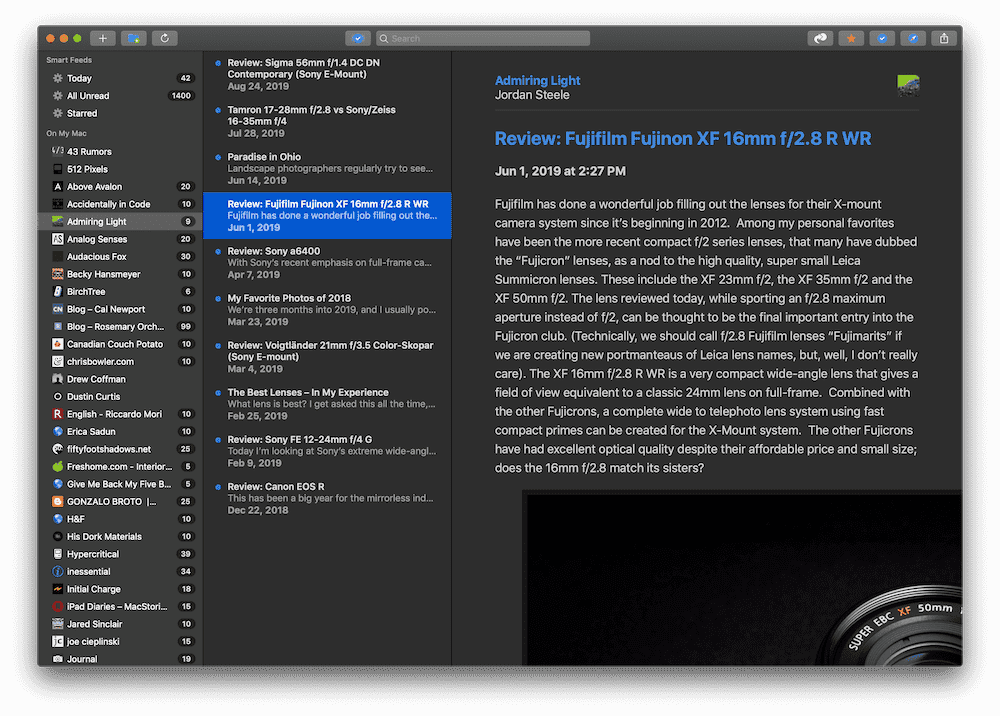Open article Review: Sigma 56mm f/1.4 DC DN
The height and width of the screenshot is (716, 1000).
point(327,74)
